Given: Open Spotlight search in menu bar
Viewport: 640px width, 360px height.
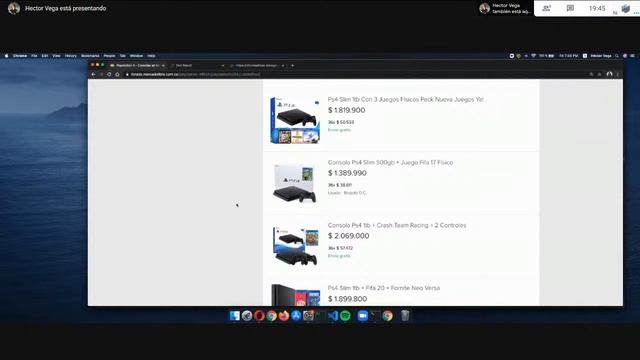Looking at the screenshot, I should click(x=617, y=56).
